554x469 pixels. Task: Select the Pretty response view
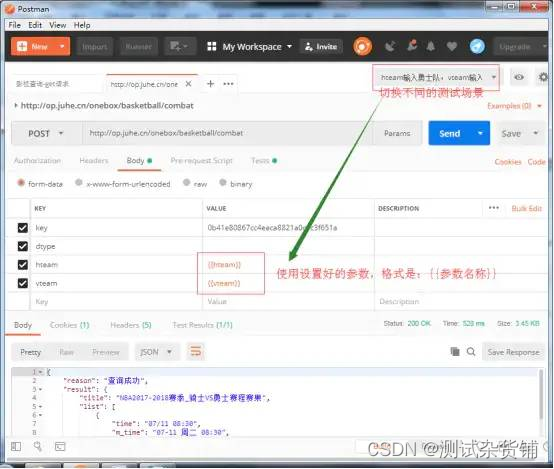30,352
